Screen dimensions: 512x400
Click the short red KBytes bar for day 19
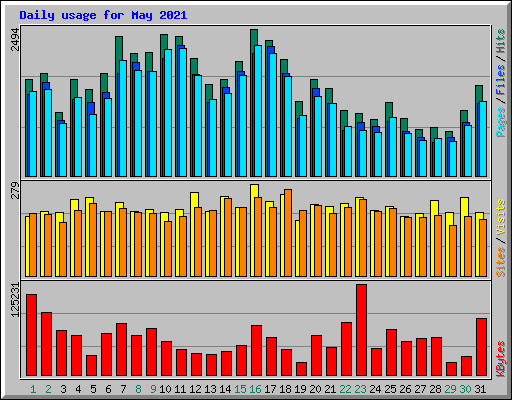(x=302, y=369)
